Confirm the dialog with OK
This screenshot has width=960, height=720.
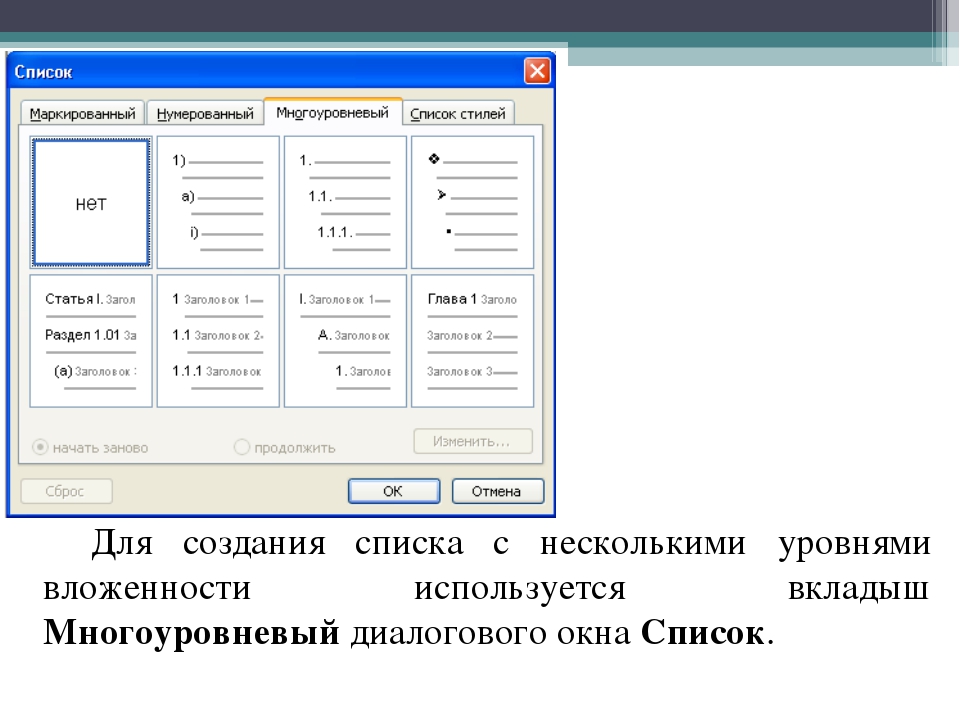393,491
